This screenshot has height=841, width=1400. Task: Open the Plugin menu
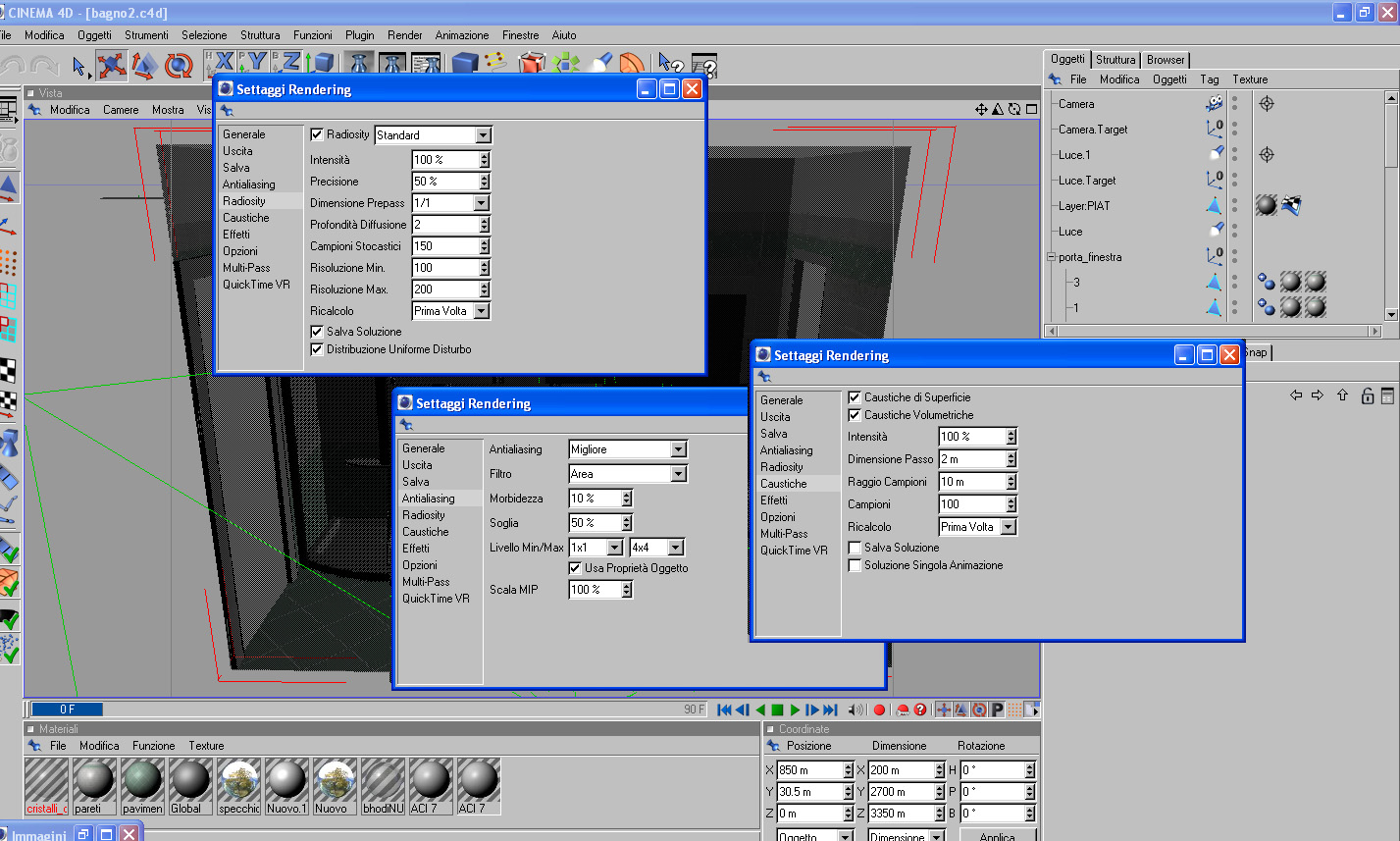point(360,35)
